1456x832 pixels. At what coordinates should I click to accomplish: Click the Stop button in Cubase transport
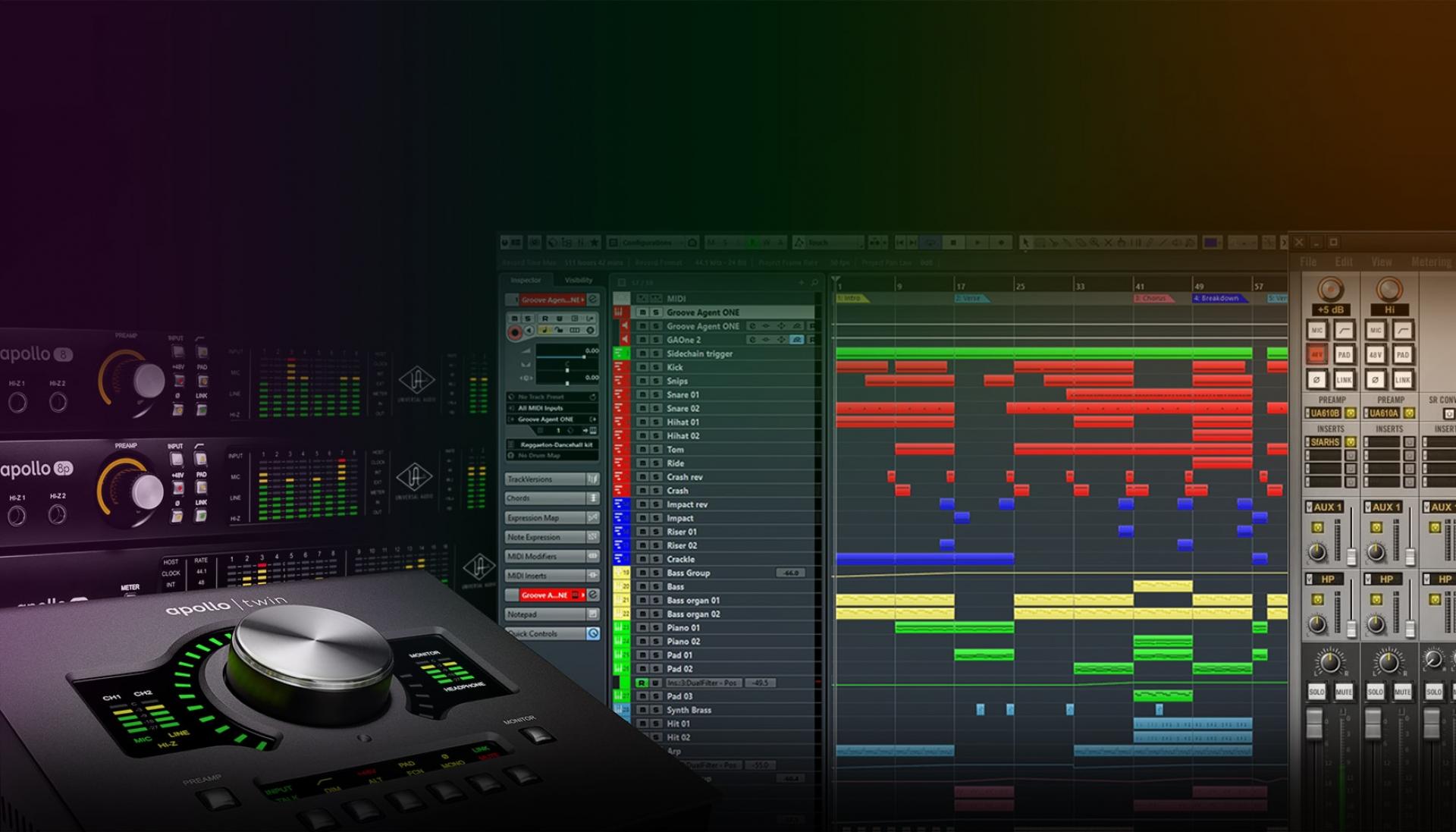click(953, 243)
